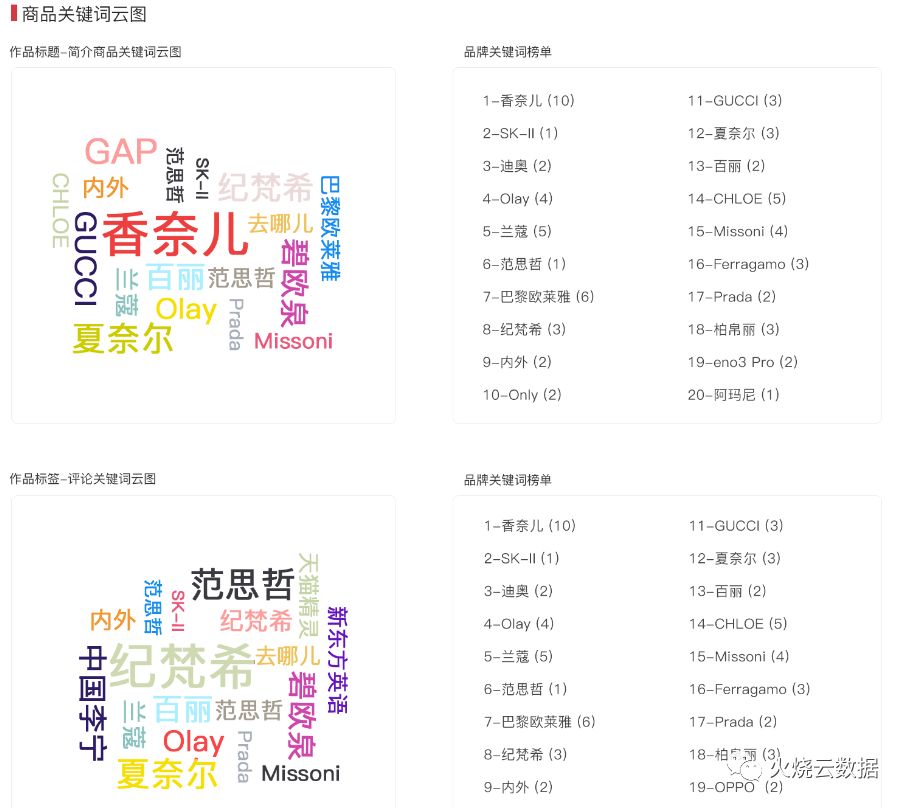
Task: Click 品牌关键词榜单 heading beside the 作品标题 cloud
Action: [x=507, y=52]
